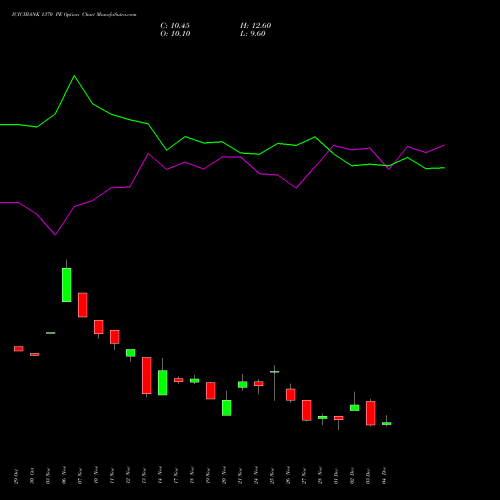Click the last green candle above 04 Dec
Viewport: 500px width, 500px height.
(x=387, y=423)
